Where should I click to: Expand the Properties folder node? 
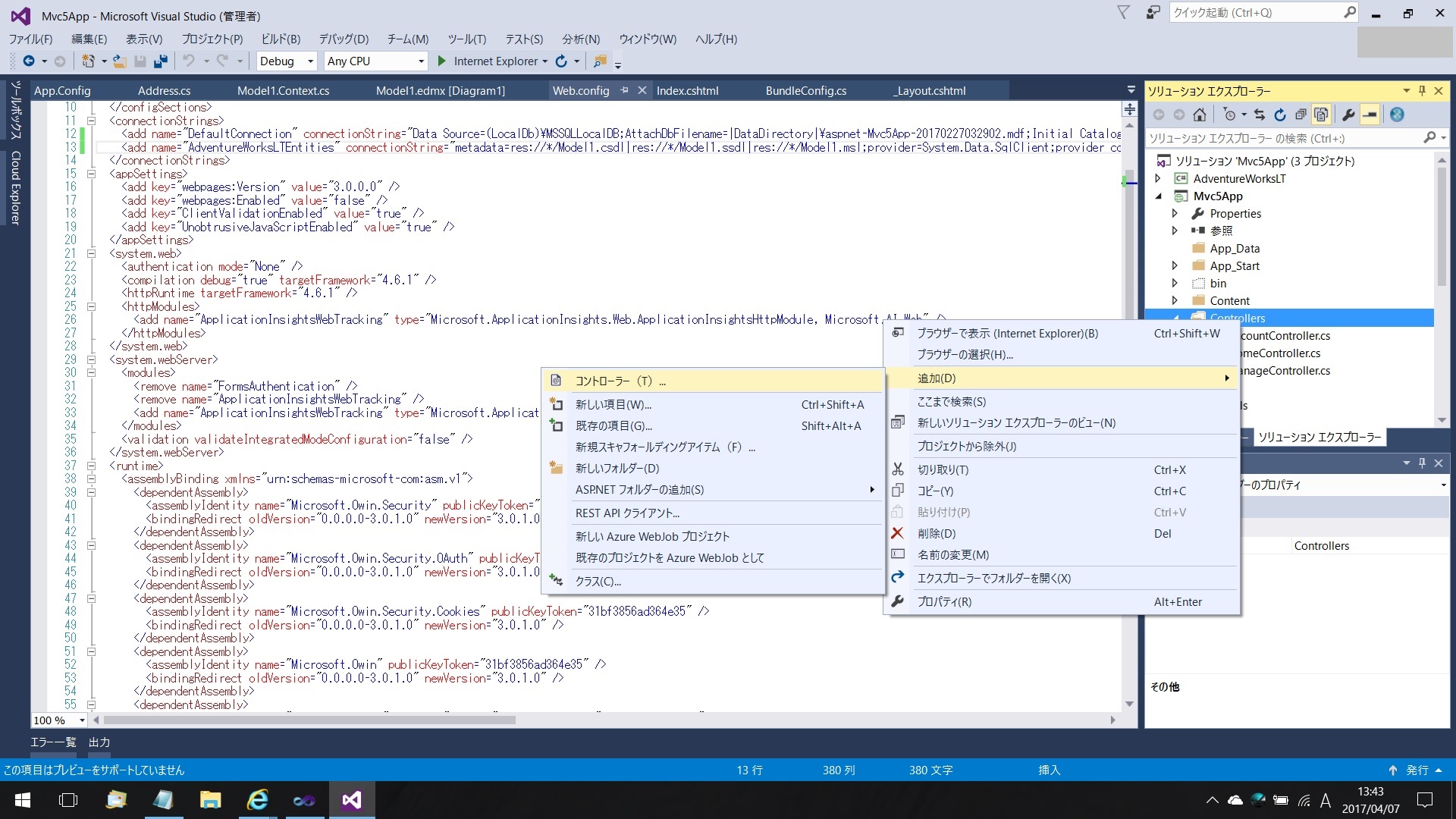click(1175, 213)
